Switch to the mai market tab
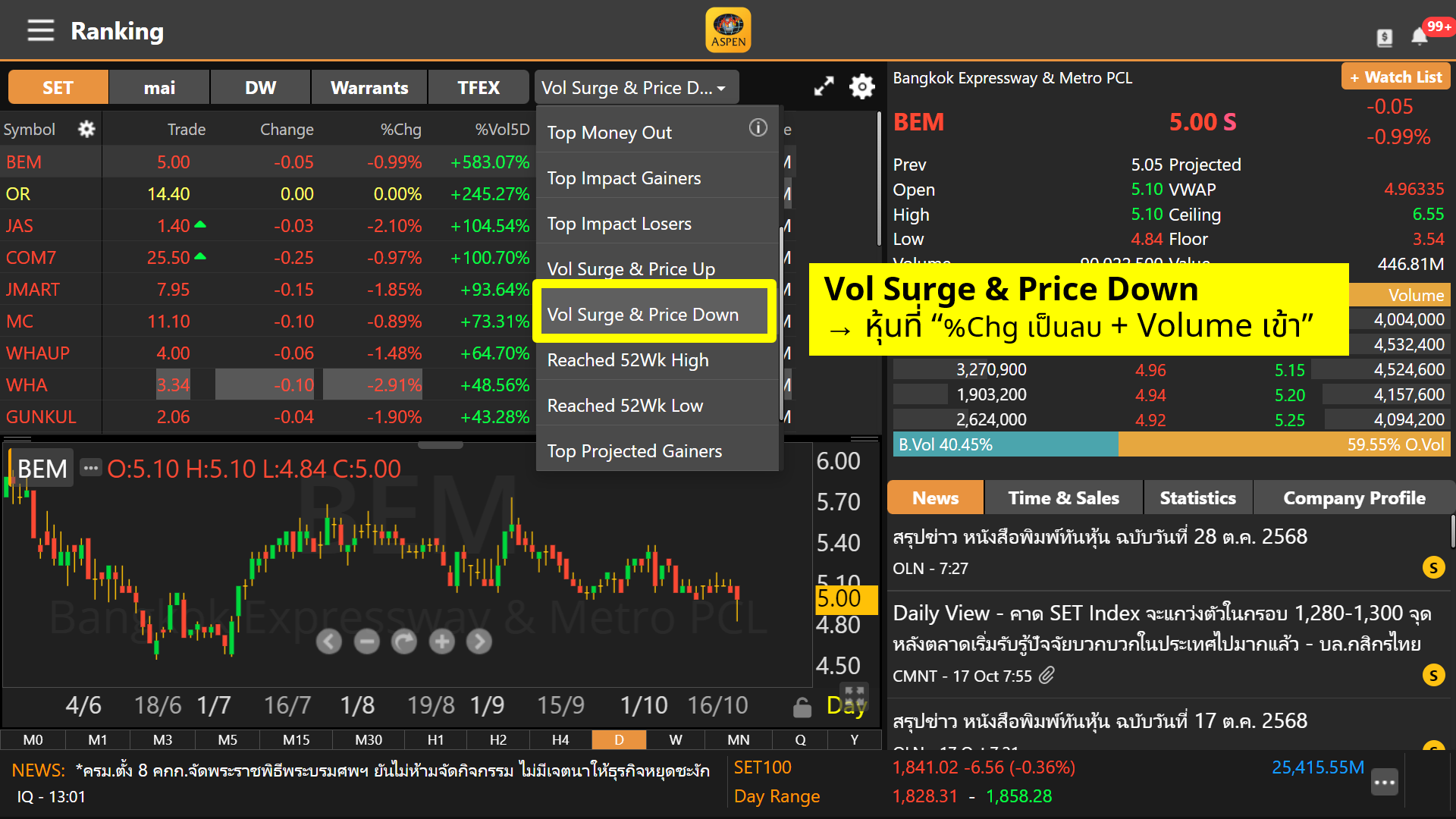 tap(159, 87)
